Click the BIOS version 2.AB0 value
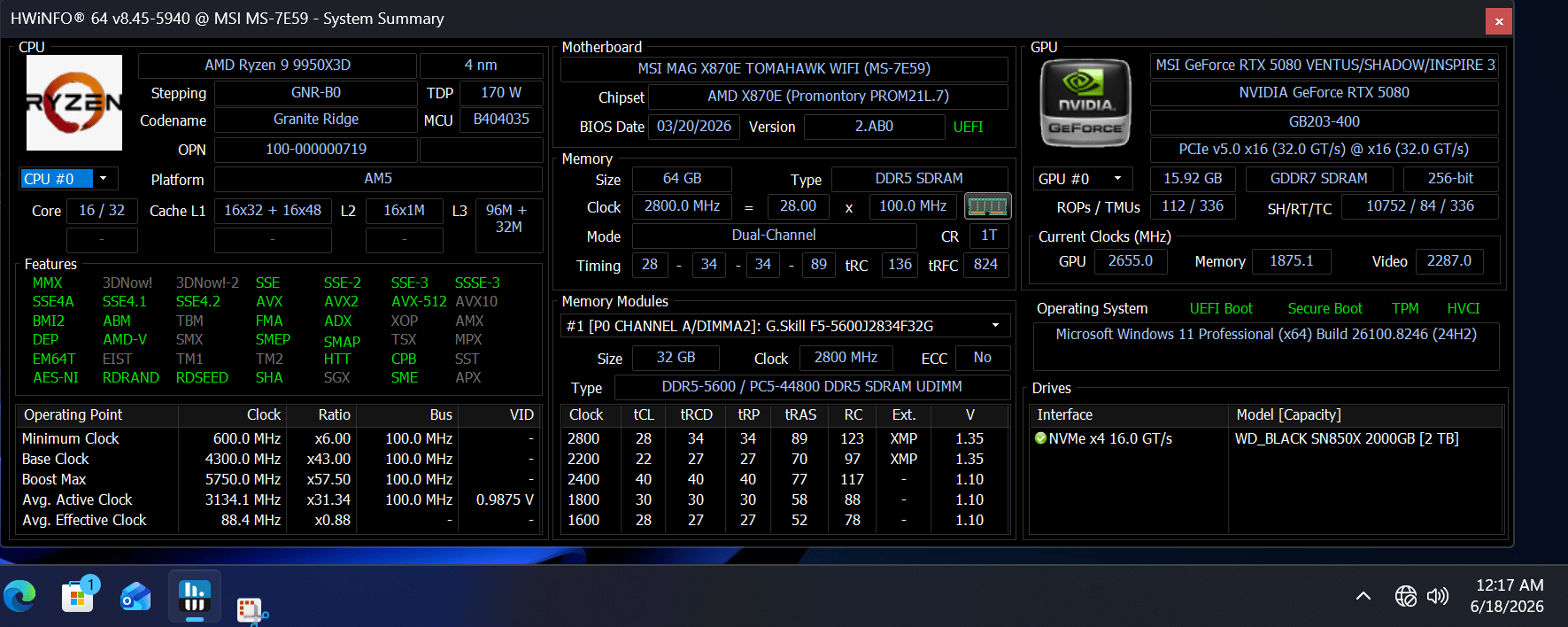Image resolution: width=1568 pixels, height=627 pixels. point(874,127)
